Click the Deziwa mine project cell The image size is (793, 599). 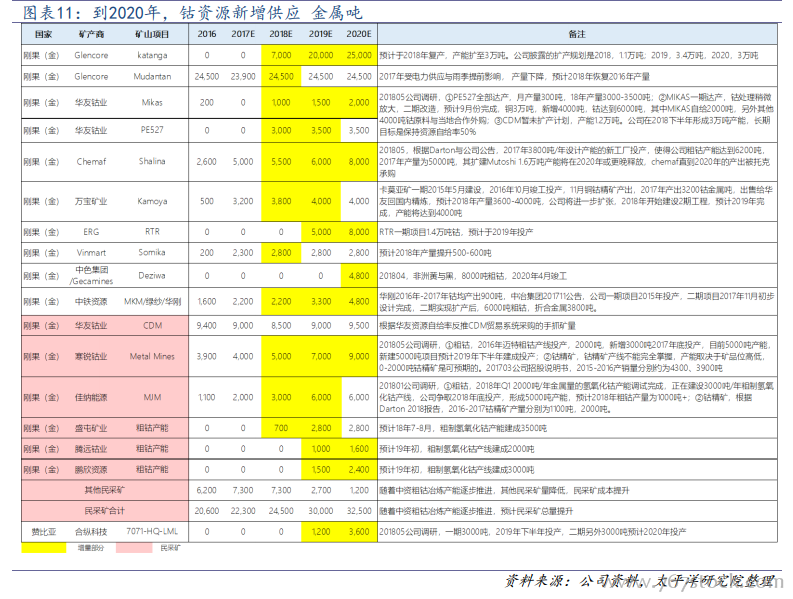tap(152, 275)
